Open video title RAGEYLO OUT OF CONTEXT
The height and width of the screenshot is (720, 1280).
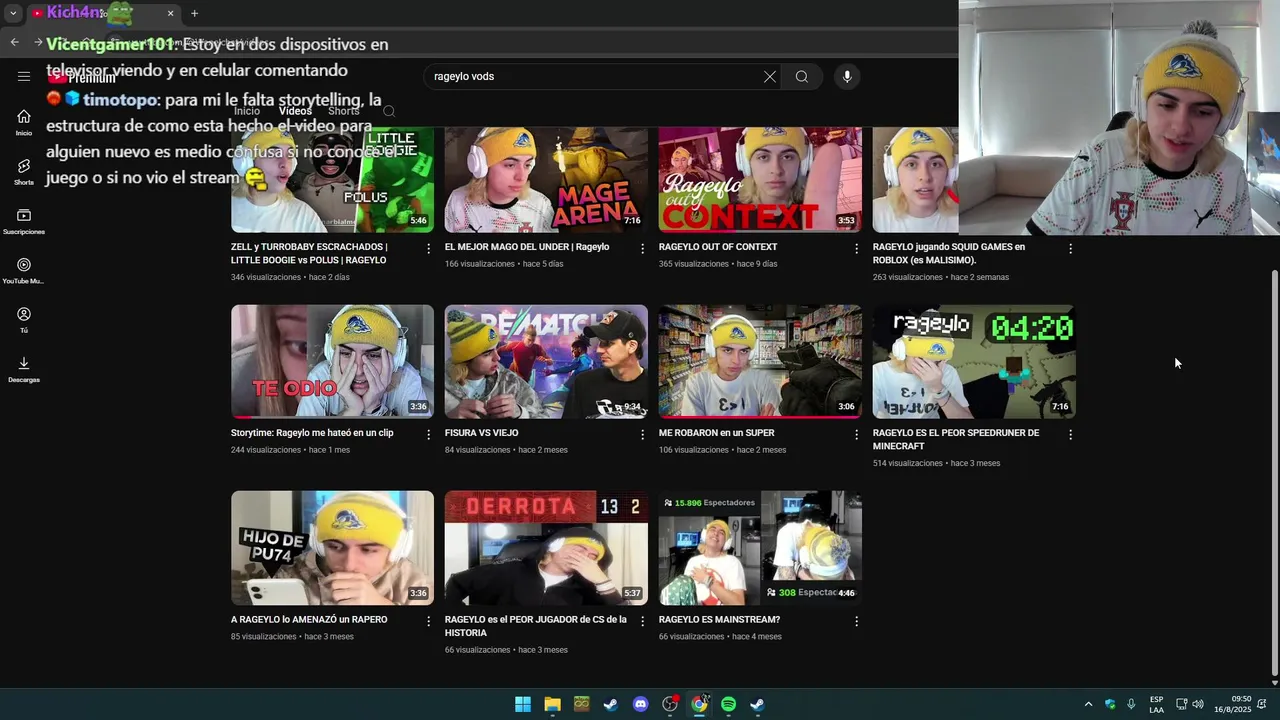tap(718, 247)
